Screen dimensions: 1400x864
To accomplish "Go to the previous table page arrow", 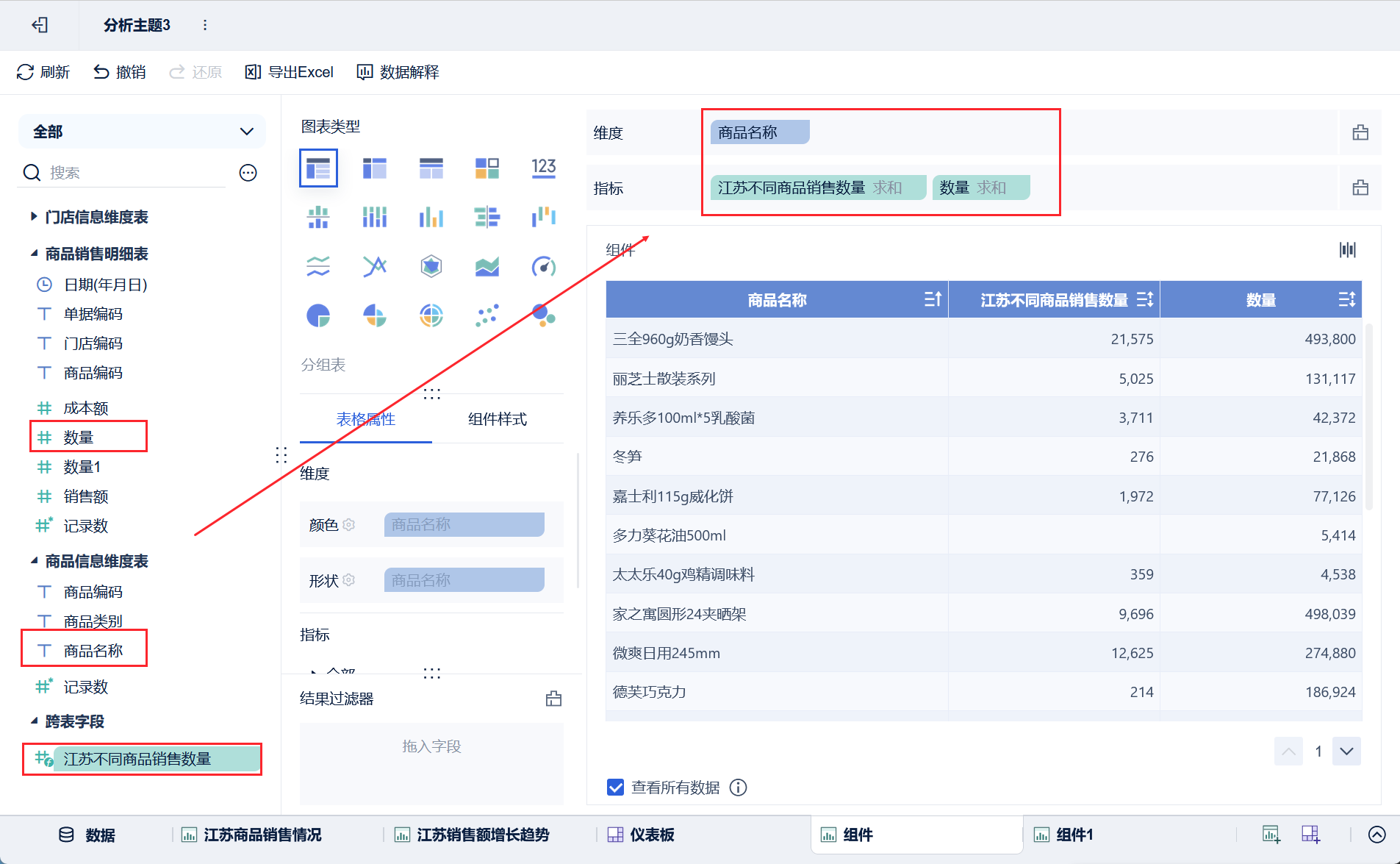I will 1289,751.
